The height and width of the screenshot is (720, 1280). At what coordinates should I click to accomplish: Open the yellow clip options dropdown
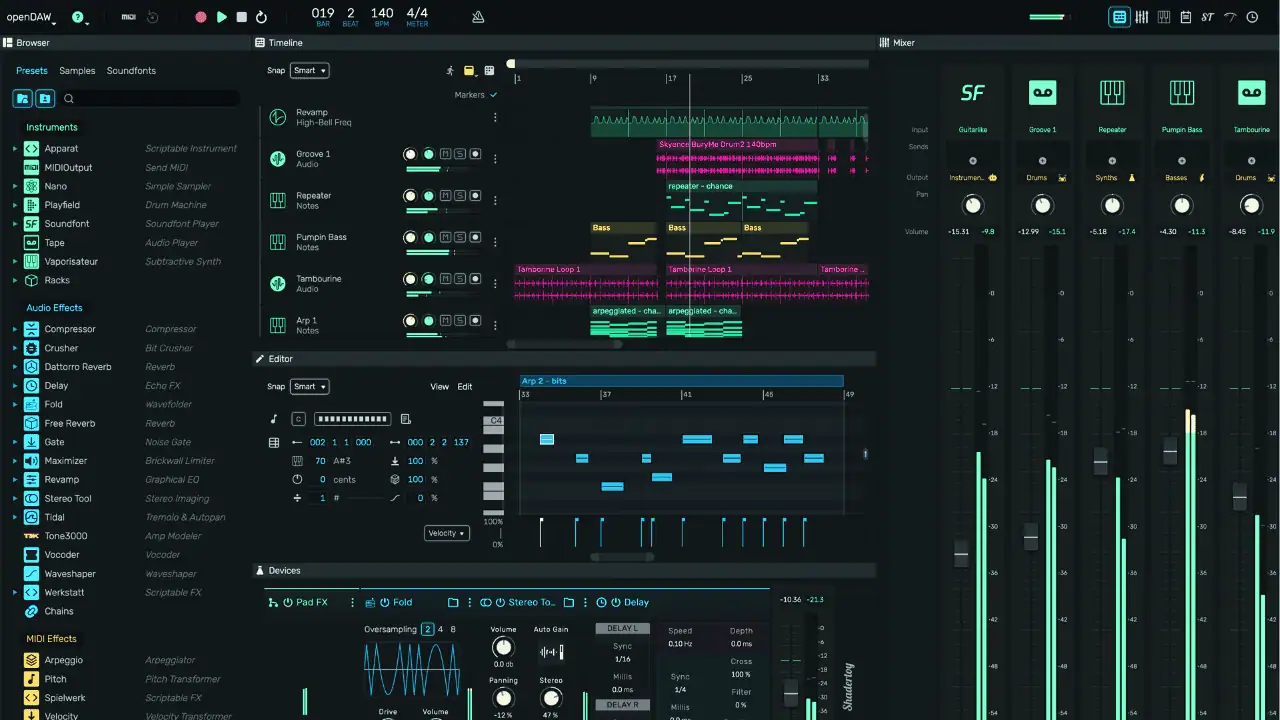[470, 71]
